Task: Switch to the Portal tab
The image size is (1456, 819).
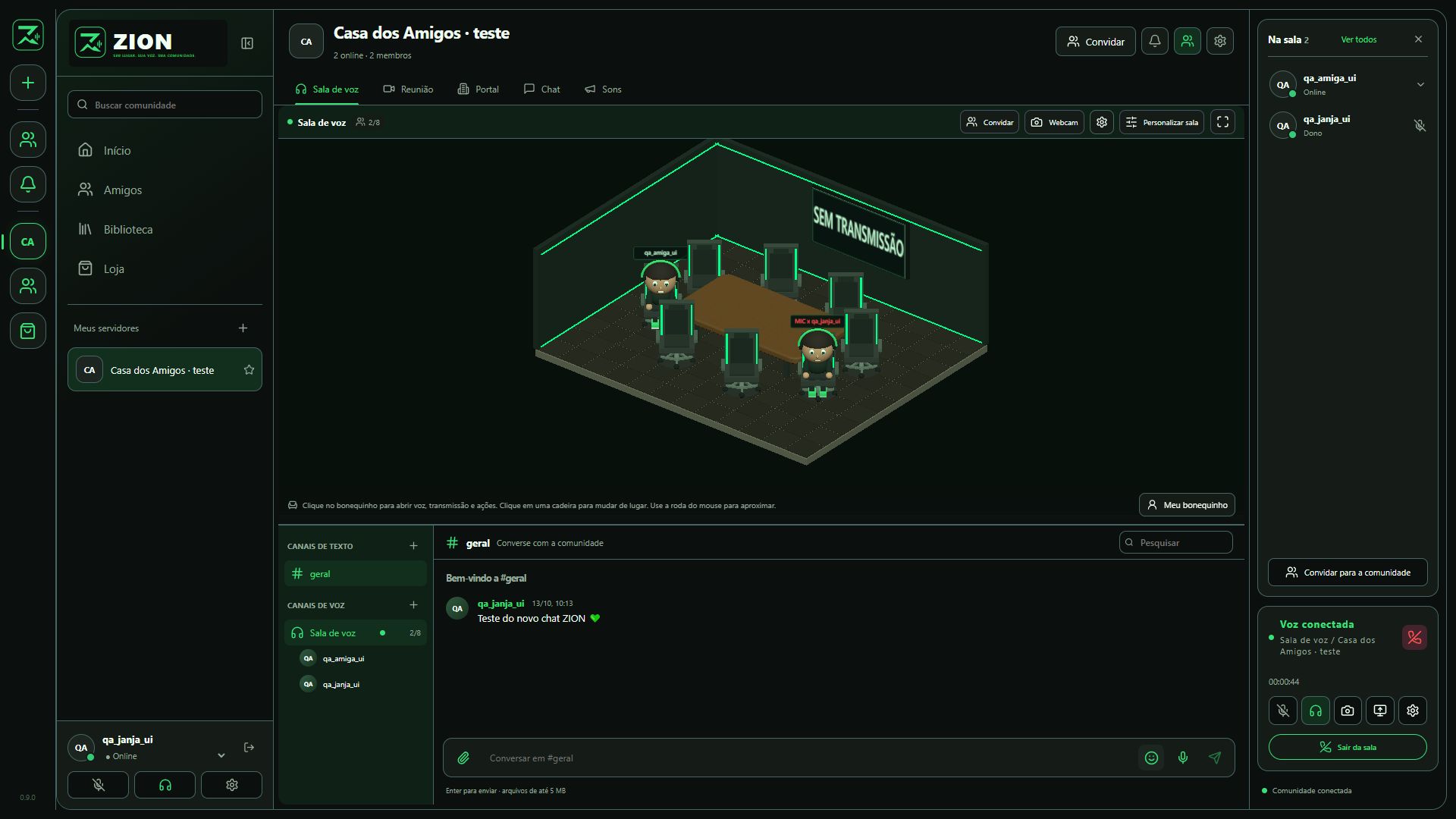Action: click(x=478, y=89)
